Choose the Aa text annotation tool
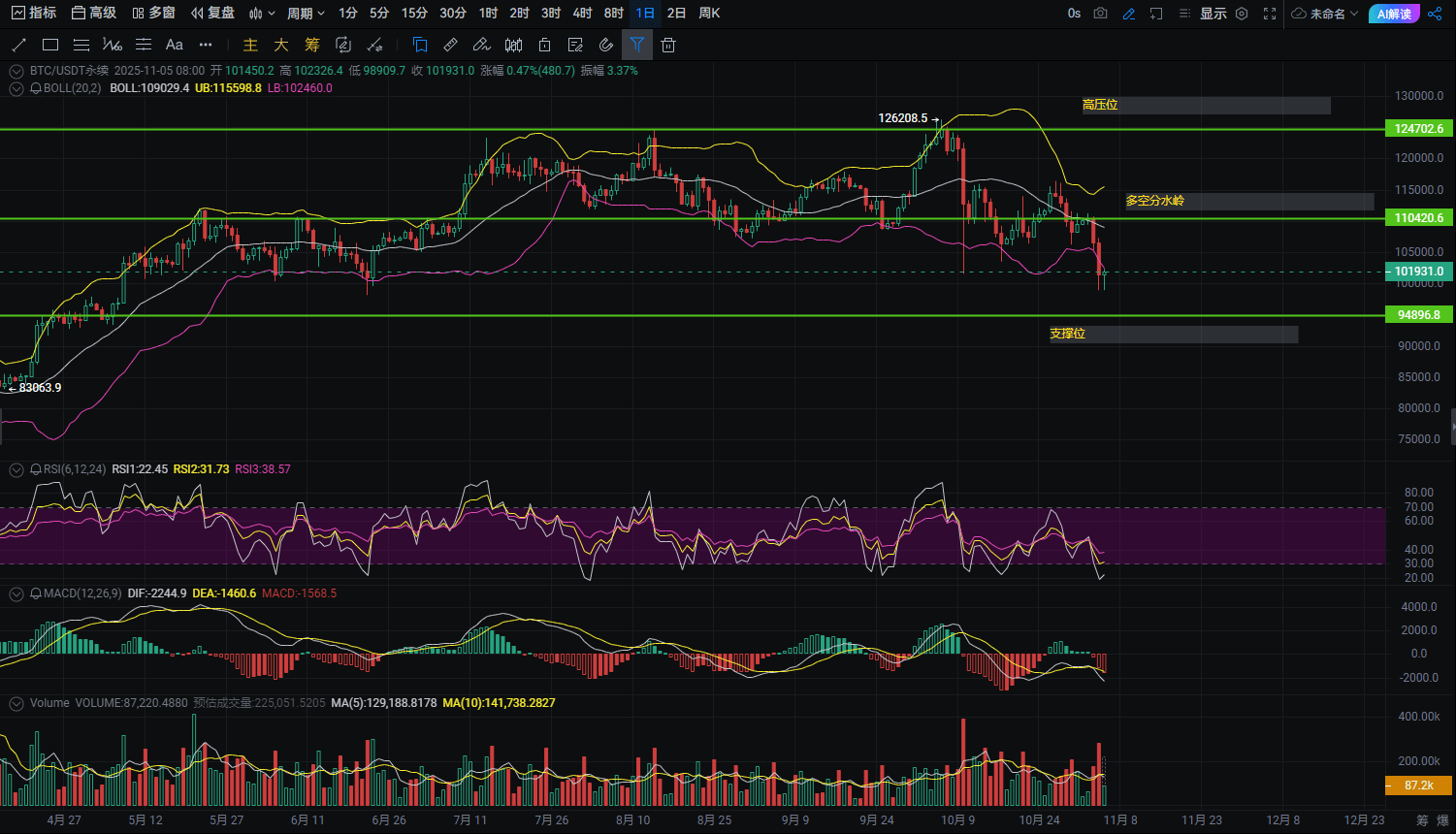 click(175, 45)
